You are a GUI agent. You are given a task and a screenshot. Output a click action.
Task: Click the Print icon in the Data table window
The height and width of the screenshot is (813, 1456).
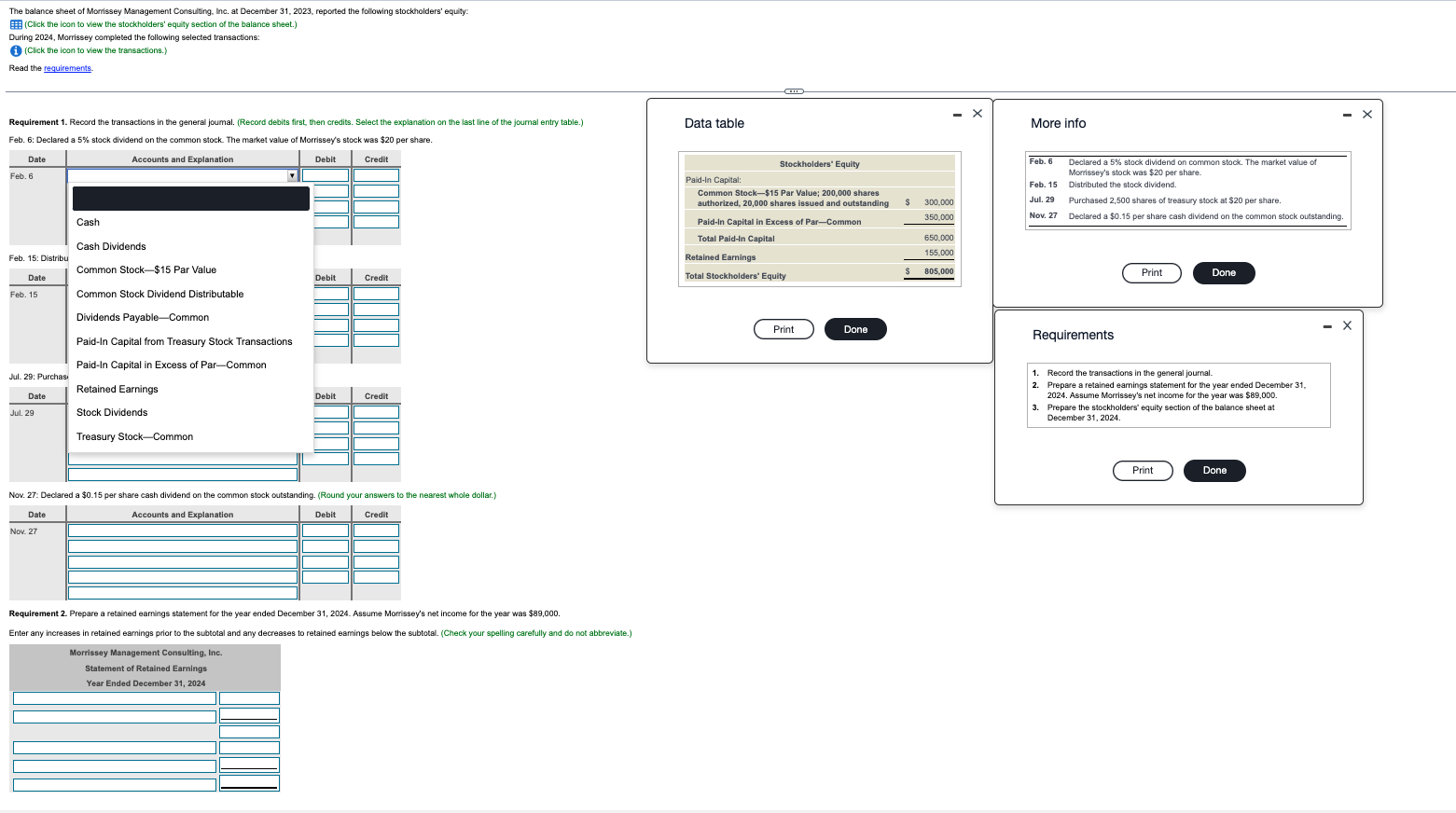(x=783, y=328)
